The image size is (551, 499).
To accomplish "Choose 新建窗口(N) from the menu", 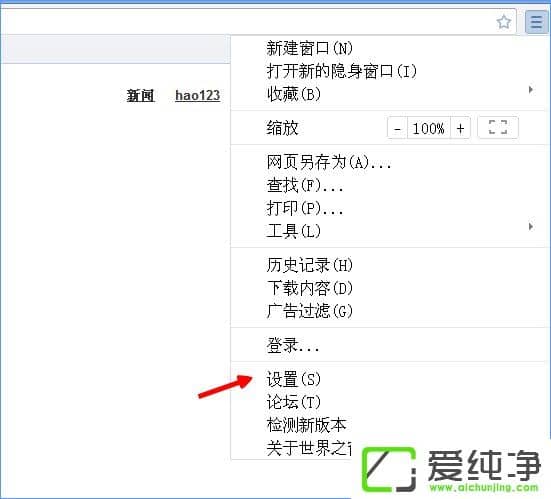I will (x=389, y=48).
